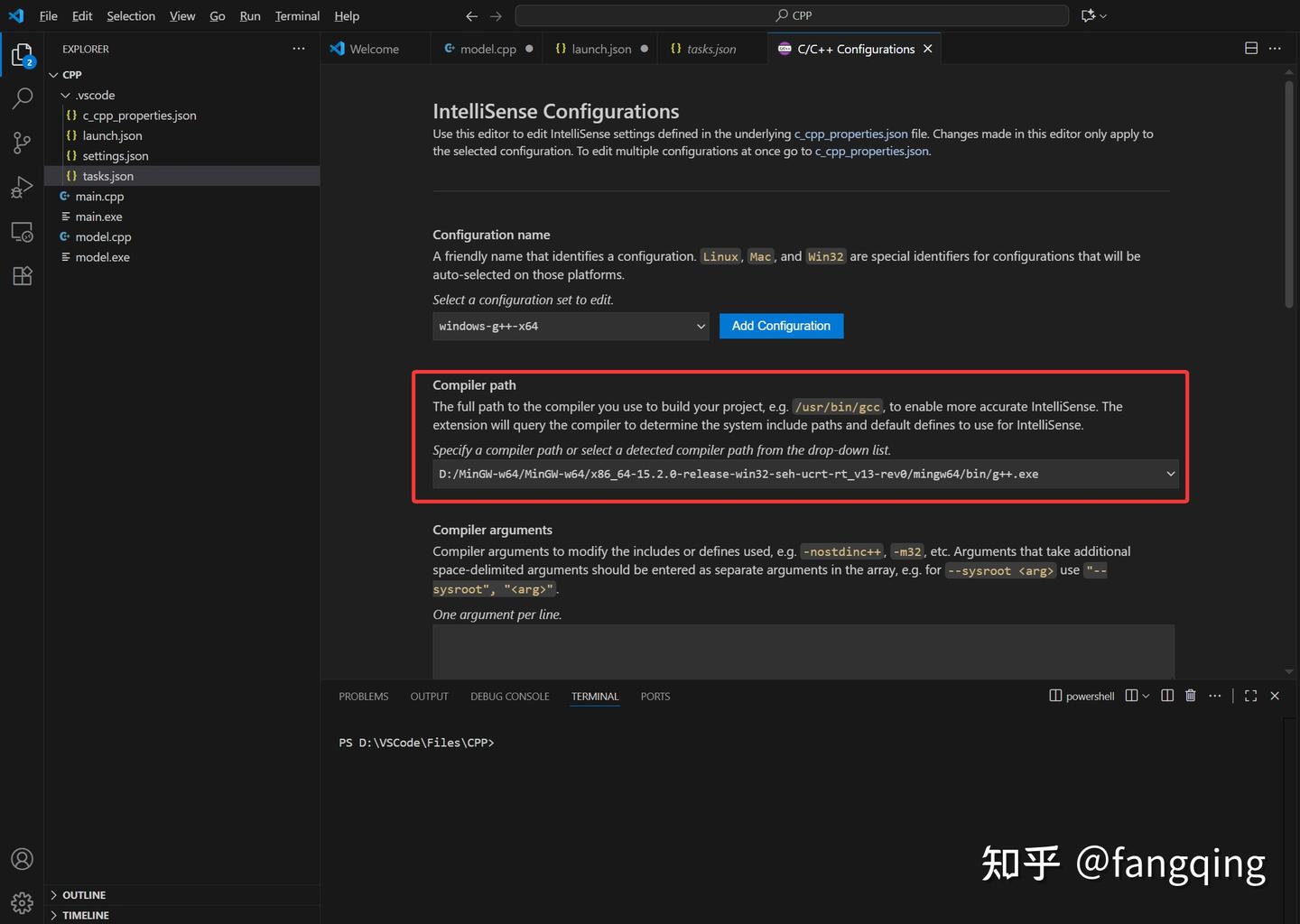Open terminal panel more actions ellipsis
1300x924 pixels.
point(1215,696)
